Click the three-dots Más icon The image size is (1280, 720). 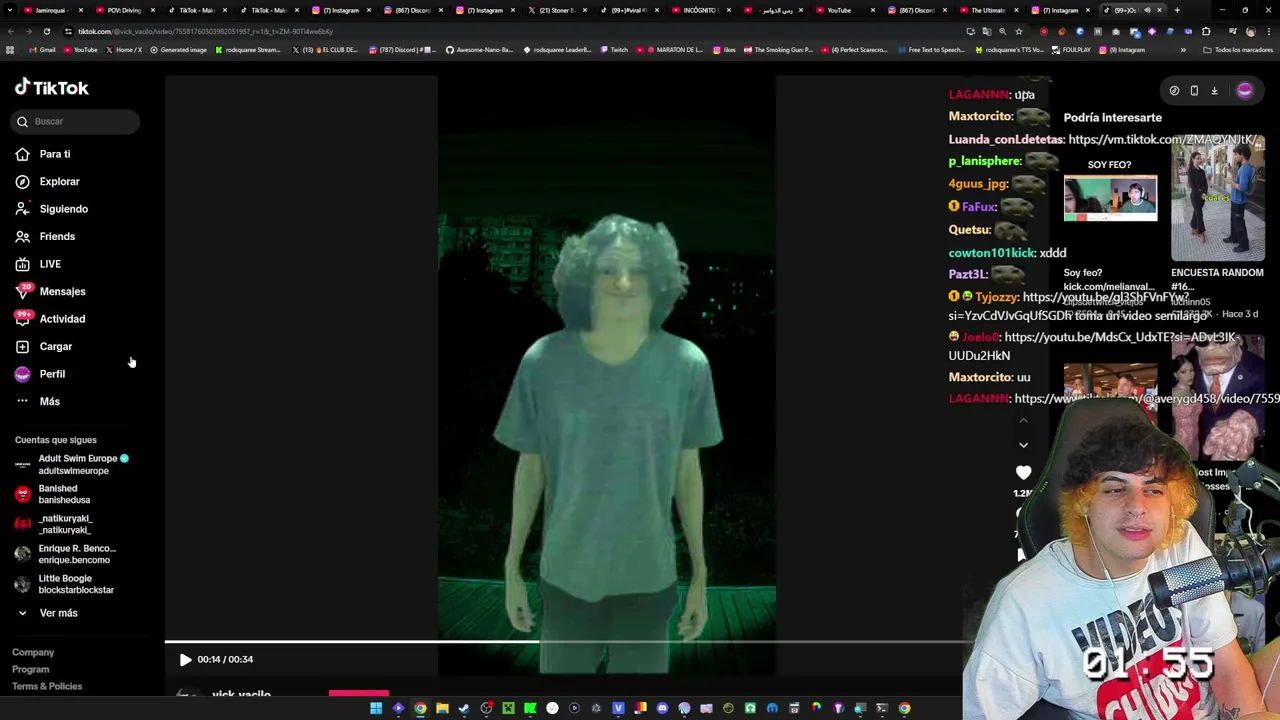[22, 402]
